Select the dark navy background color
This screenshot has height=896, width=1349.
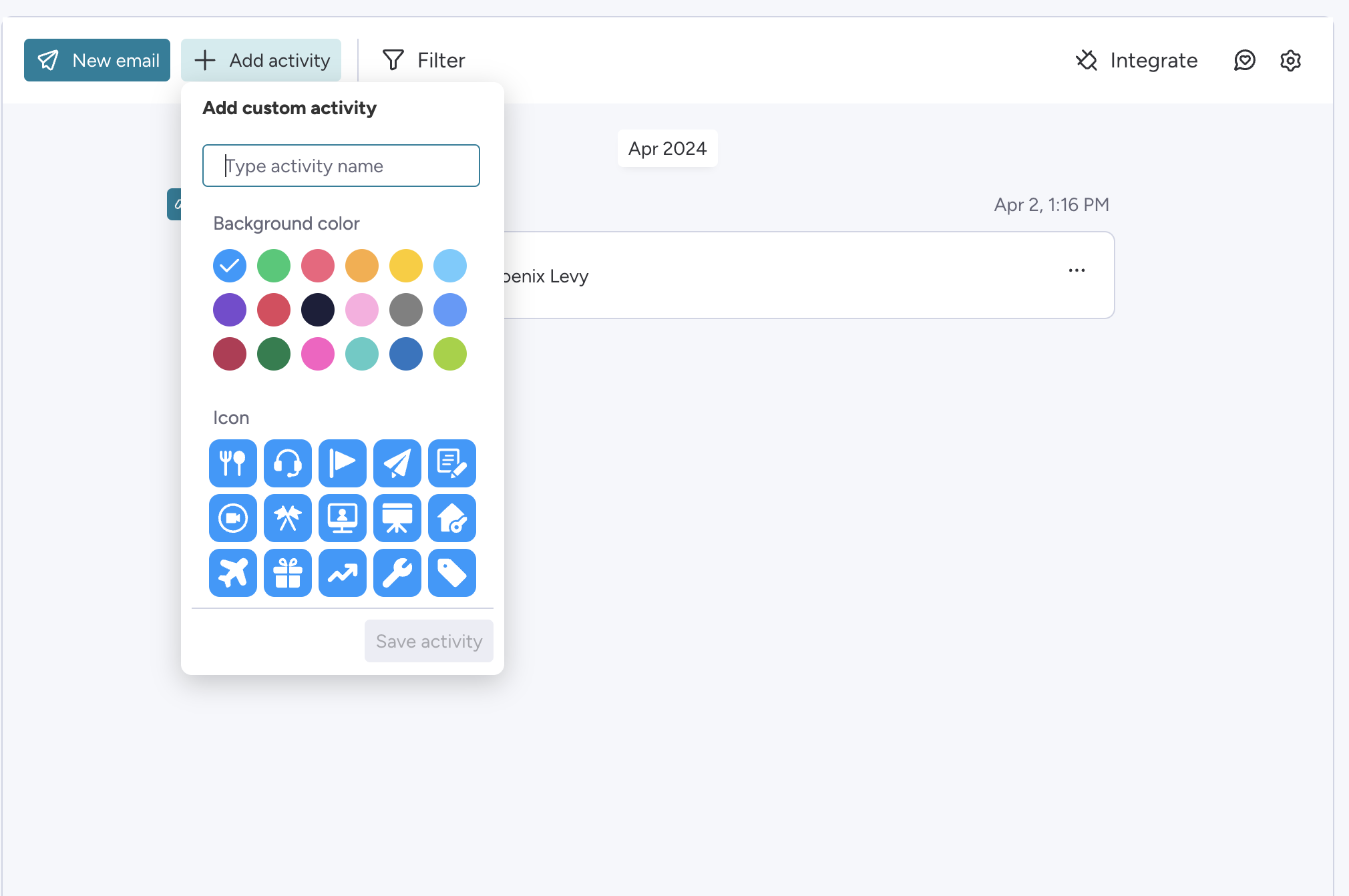coord(317,310)
